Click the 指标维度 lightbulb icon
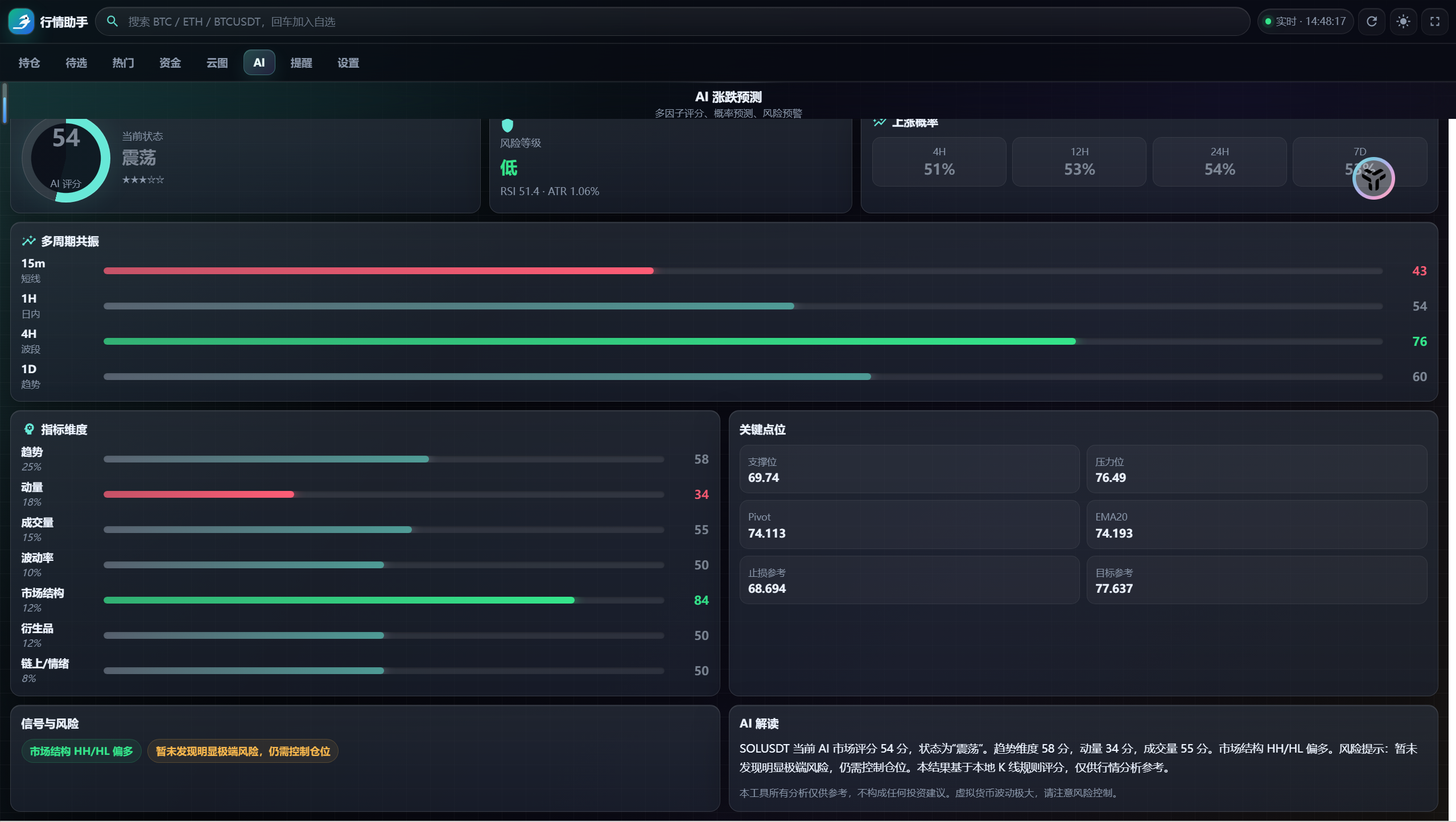 click(29, 429)
